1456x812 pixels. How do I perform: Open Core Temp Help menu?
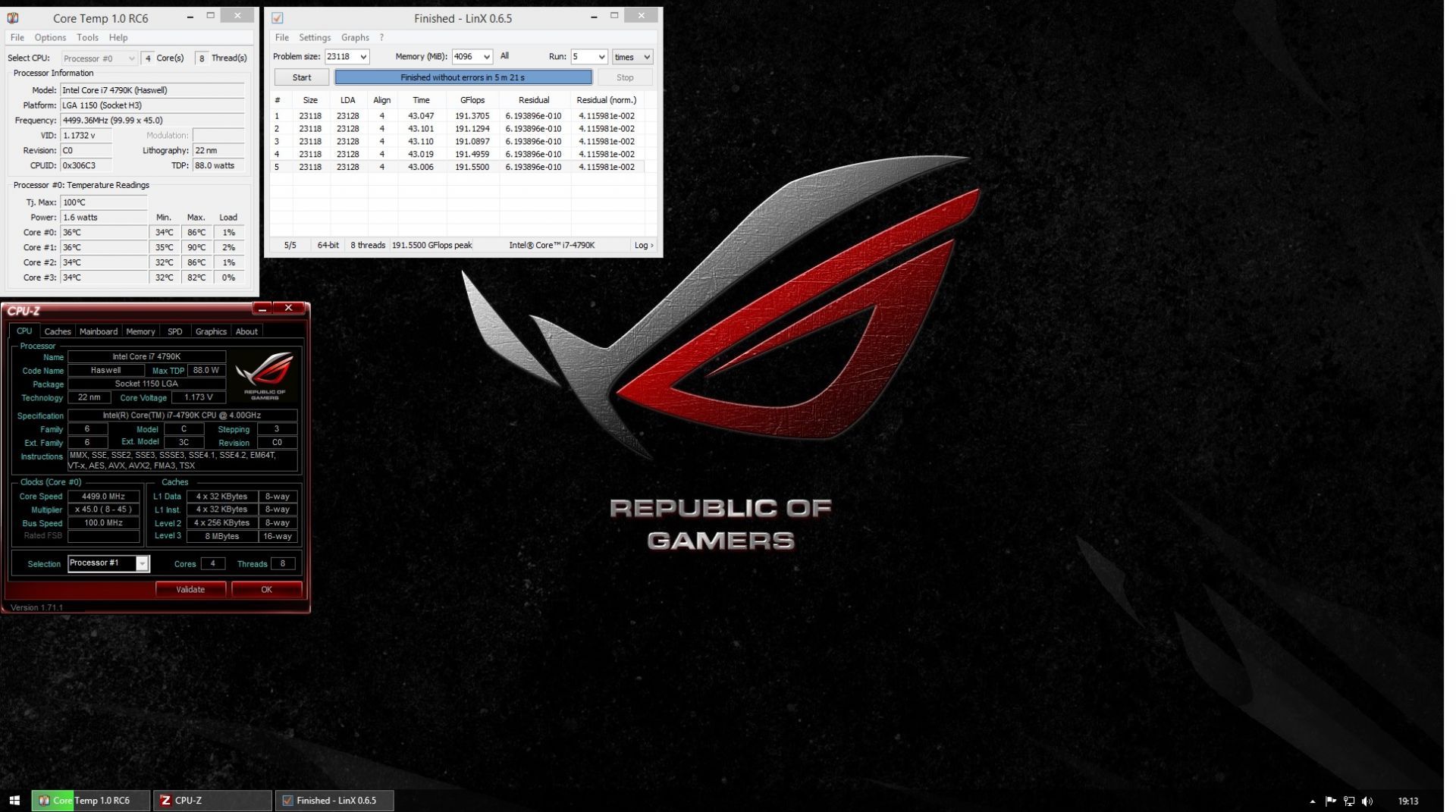pyautogui.click(x=118, y=37)
